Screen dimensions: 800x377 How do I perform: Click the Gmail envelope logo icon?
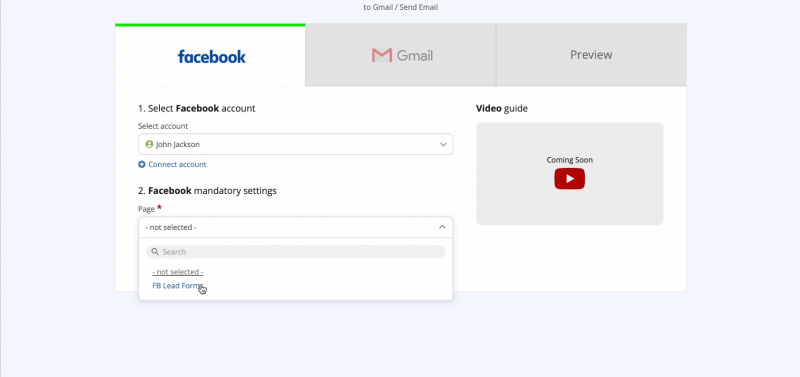tap(382, 55)
